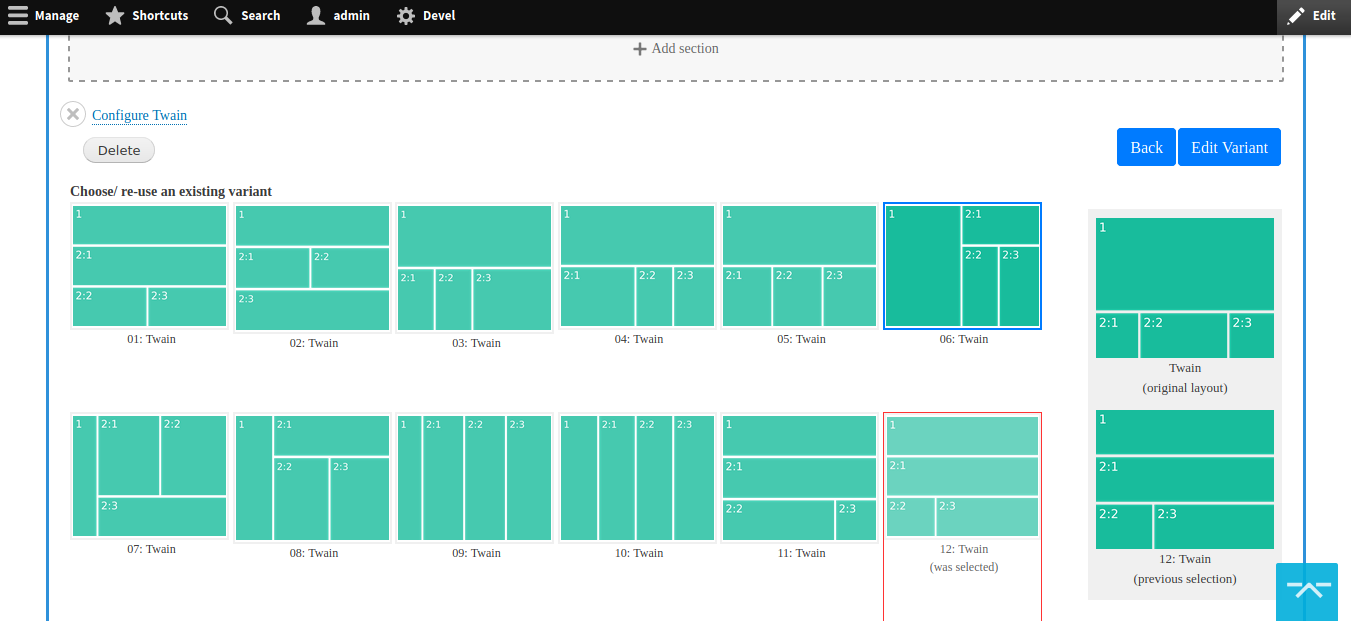Click the Edit Variant button
1351x621 pixels.
[x=1229, y=147]
